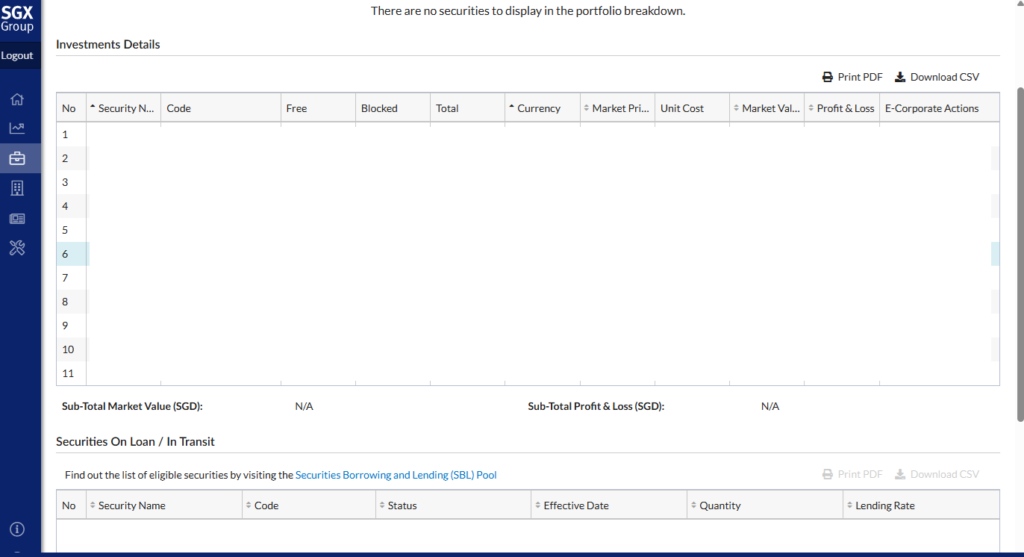The image size is (1024, 557).
Task: Click the Code column header in Investments Details
Action: (221, 108)
